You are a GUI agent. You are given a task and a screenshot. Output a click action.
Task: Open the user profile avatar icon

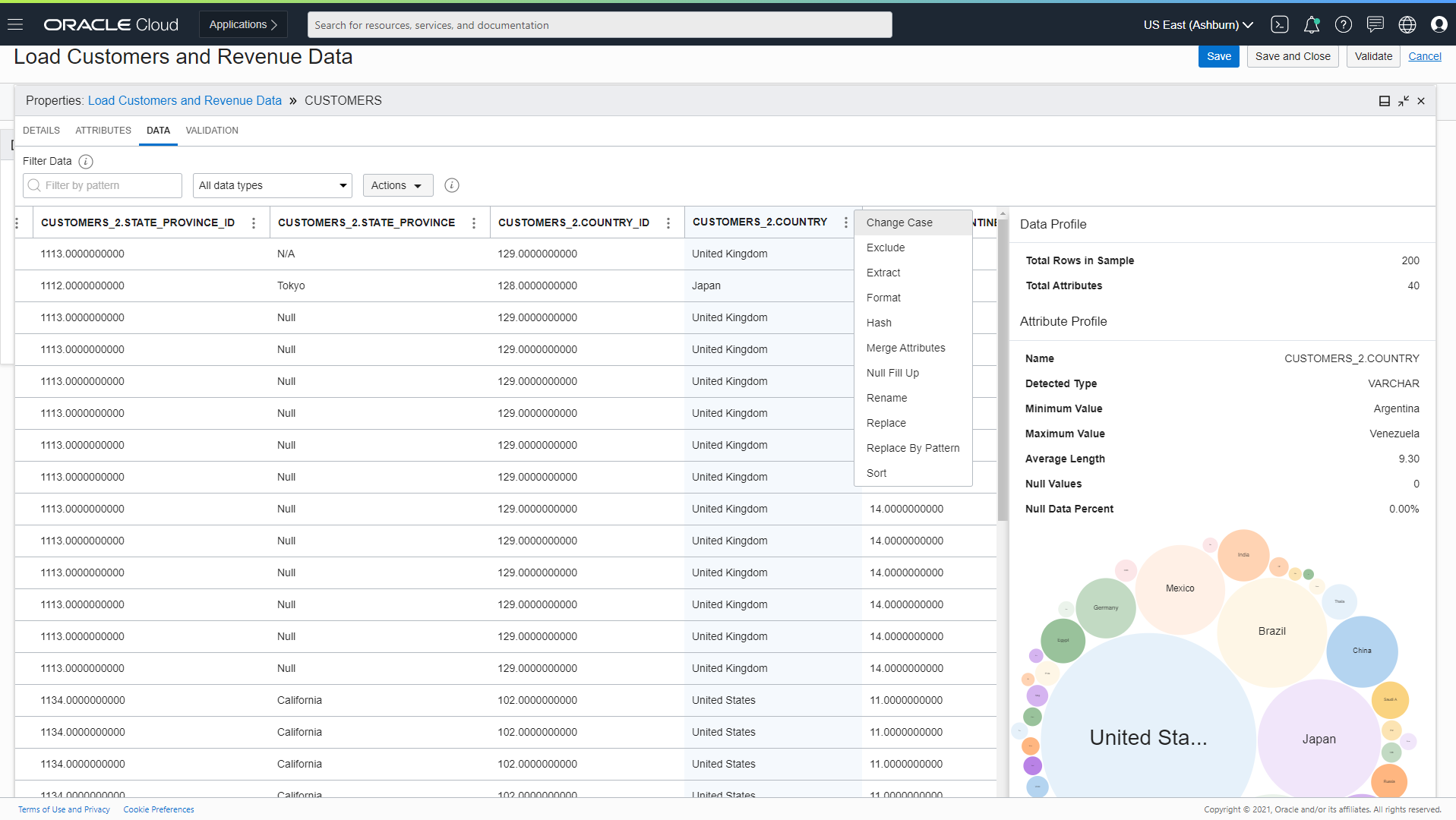[1439, 24]
